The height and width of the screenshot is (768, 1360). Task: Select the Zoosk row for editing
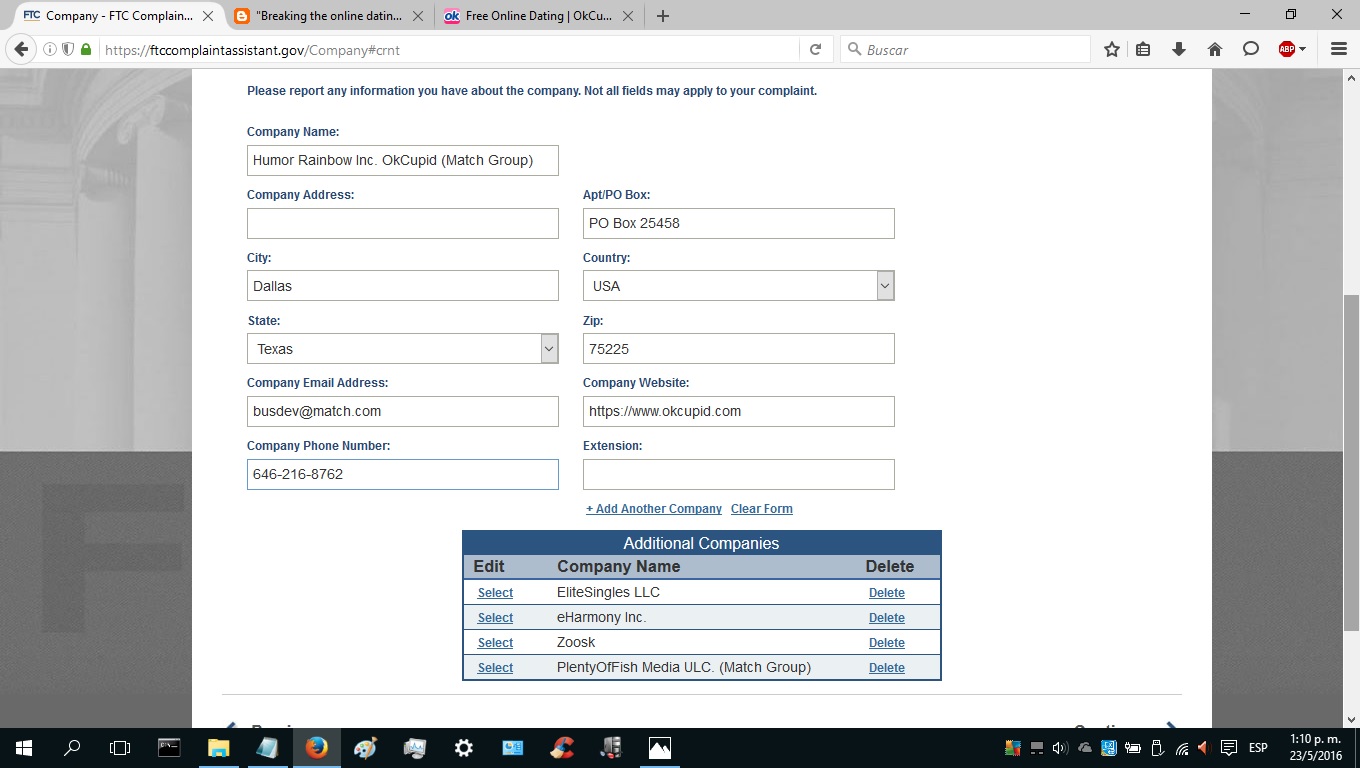(x=495, y=643)
